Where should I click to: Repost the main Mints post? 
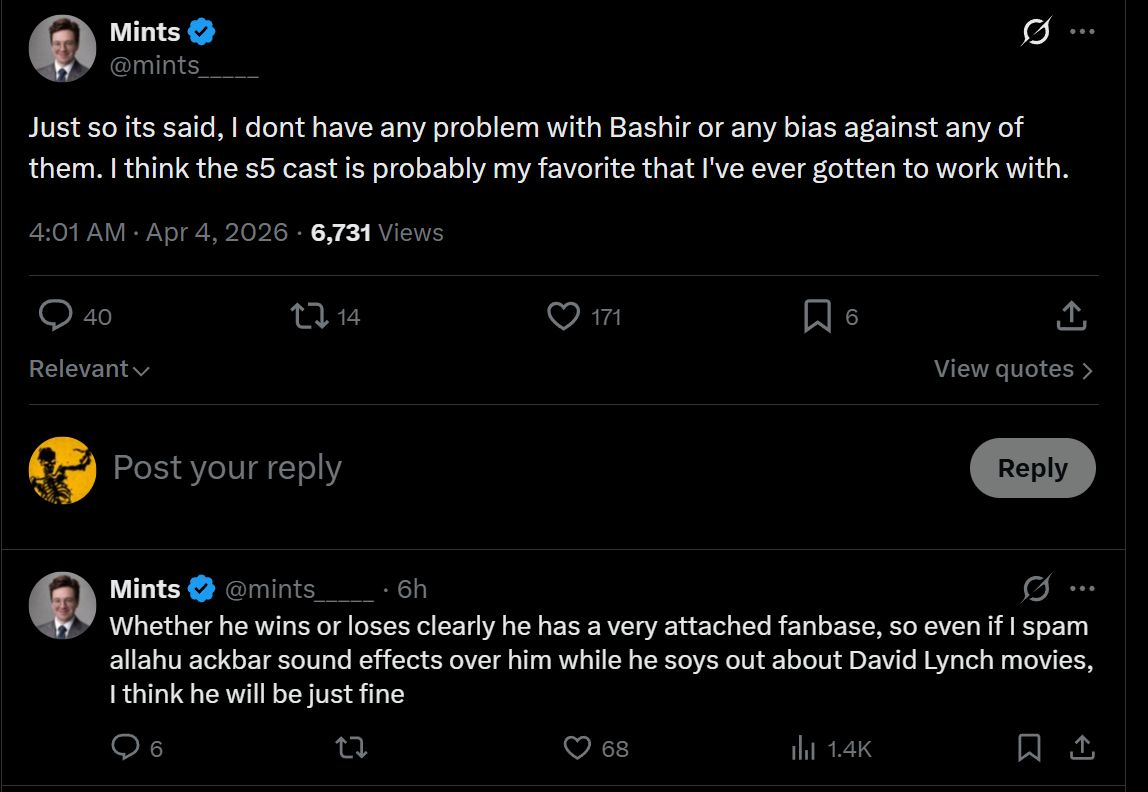307,317
